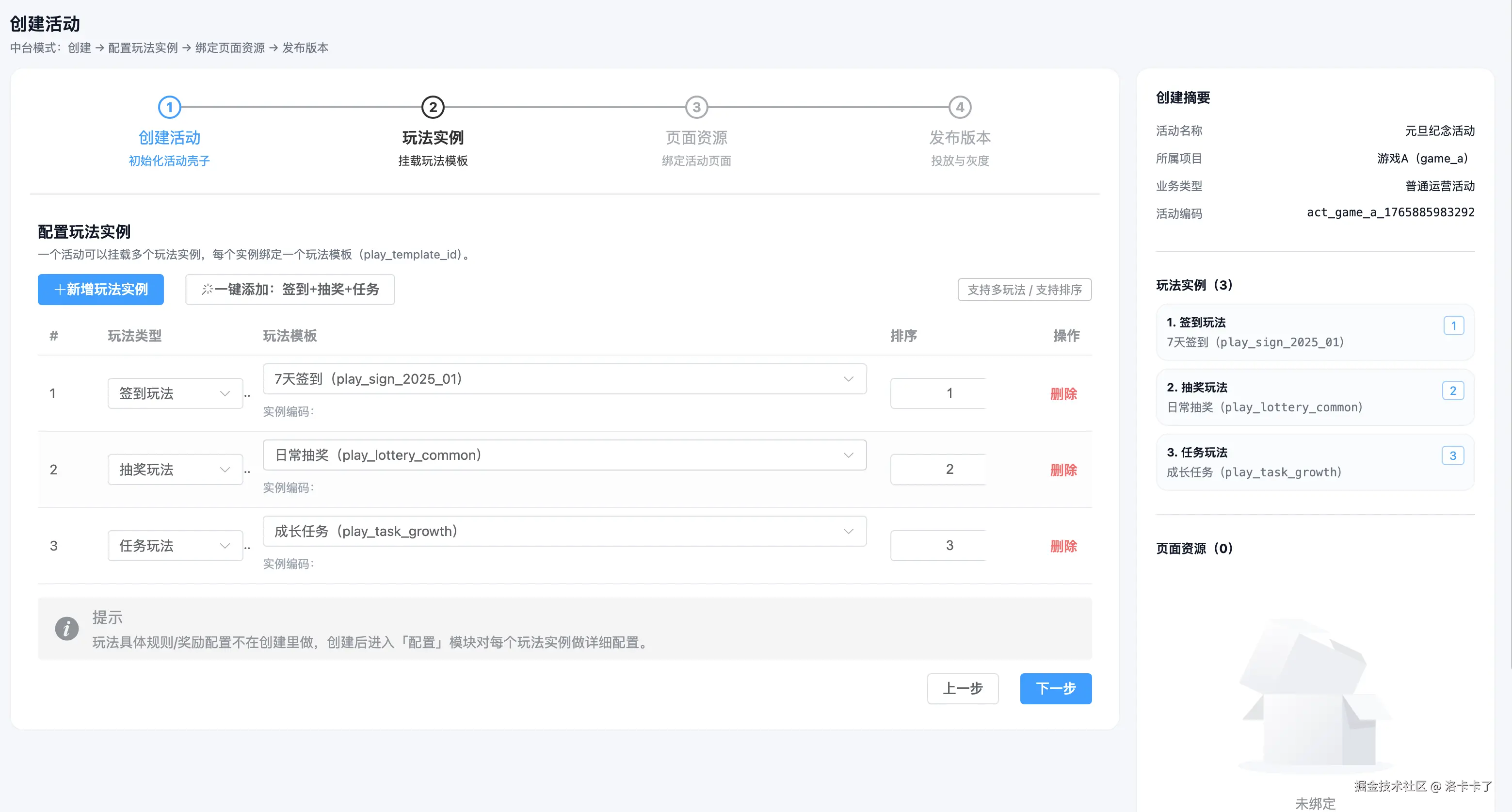
Task: Expand the 成长任务 template dropdown
Action: coord(564,531)
